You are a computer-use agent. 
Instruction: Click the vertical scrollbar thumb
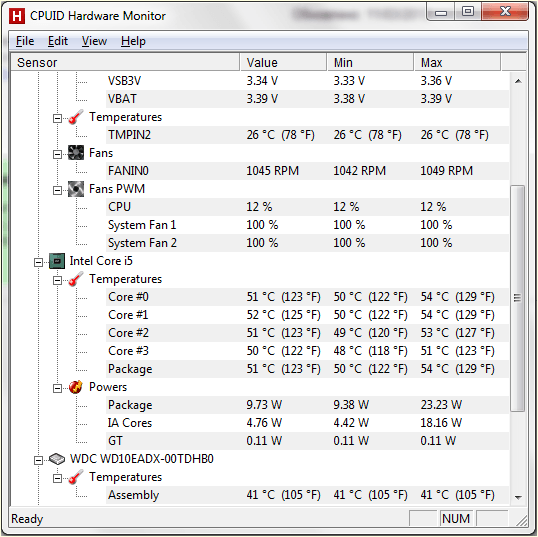click(518, 298)
